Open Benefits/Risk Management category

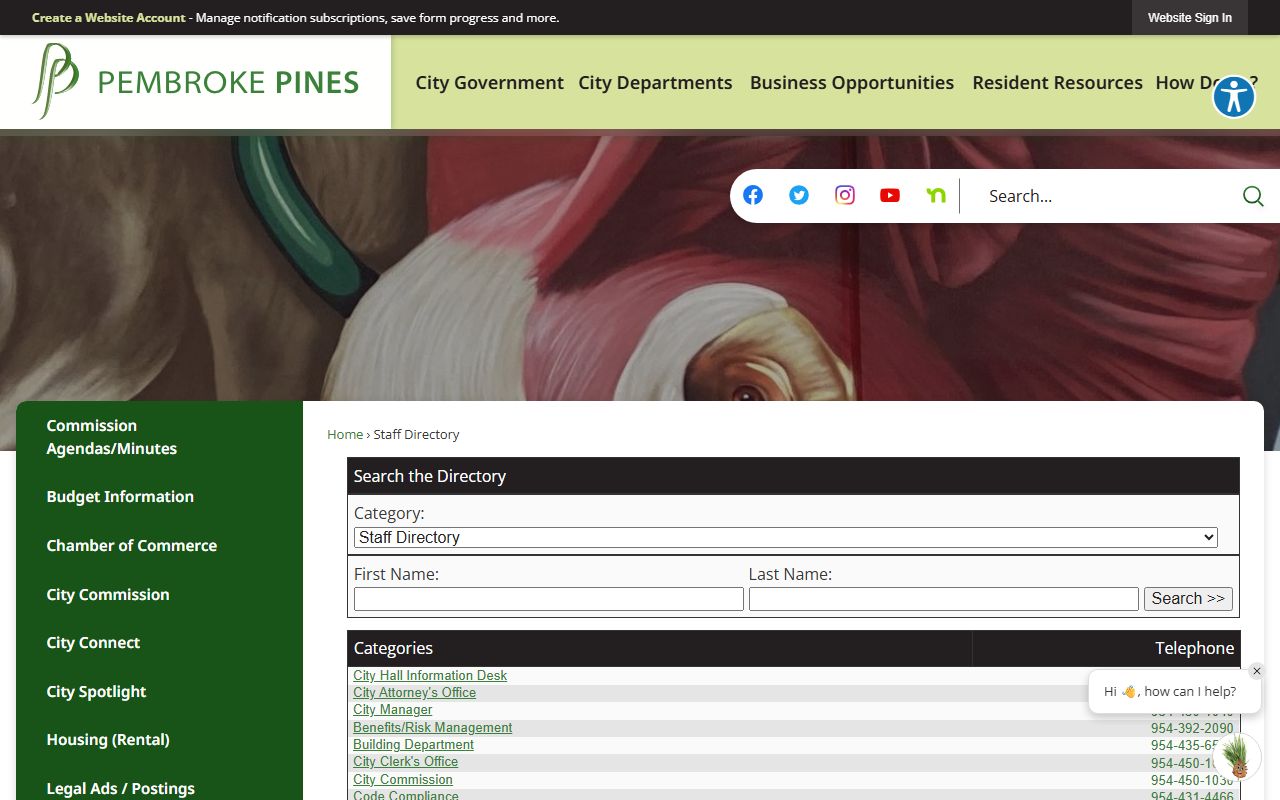[433, 728]
